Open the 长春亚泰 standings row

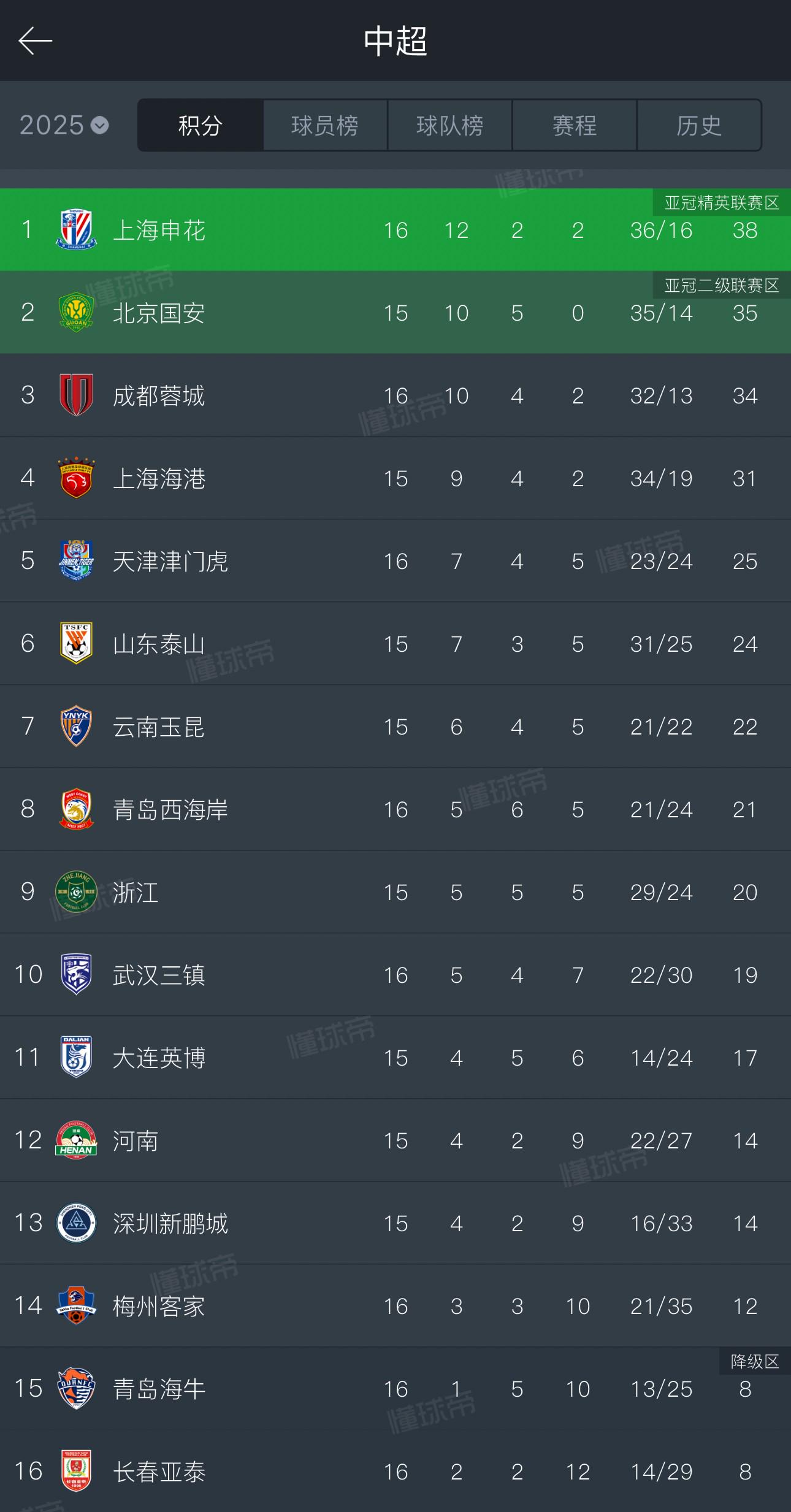click(395, 1472)
